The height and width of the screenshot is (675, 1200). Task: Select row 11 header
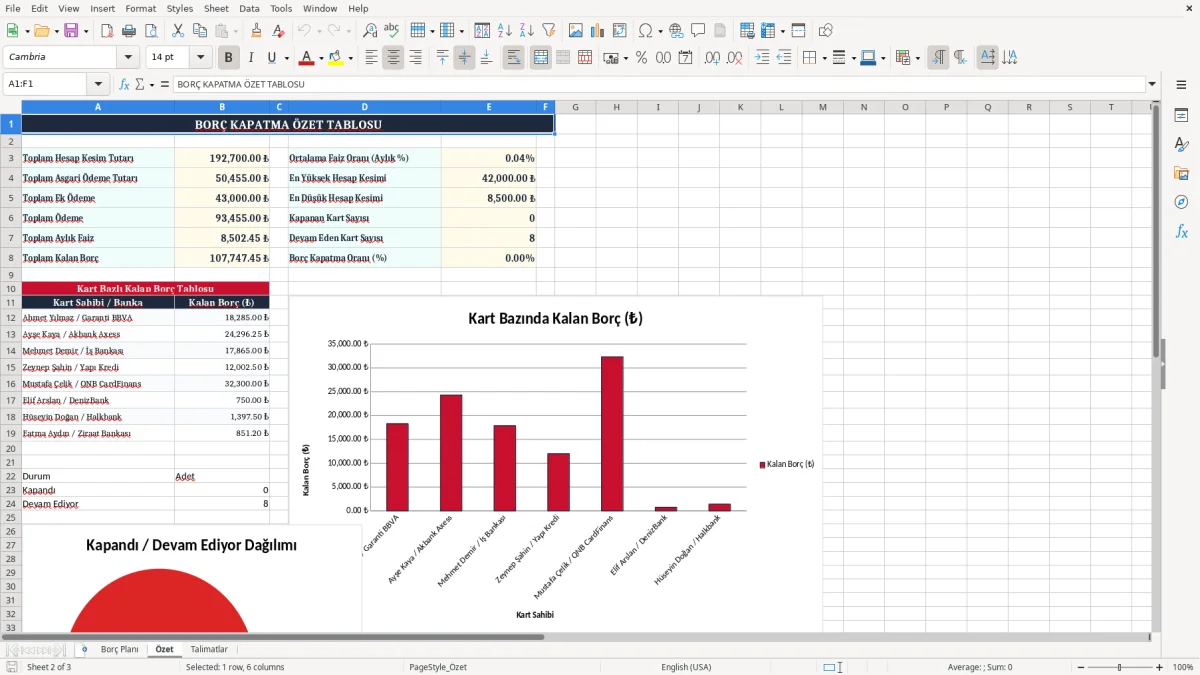11,302
